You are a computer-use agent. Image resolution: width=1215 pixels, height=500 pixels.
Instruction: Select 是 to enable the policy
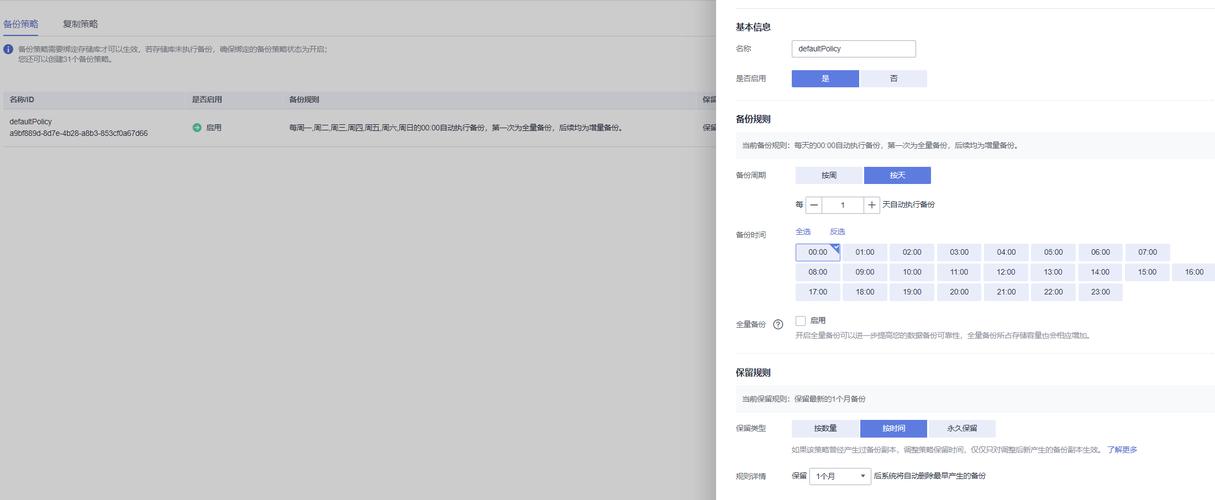825,78
